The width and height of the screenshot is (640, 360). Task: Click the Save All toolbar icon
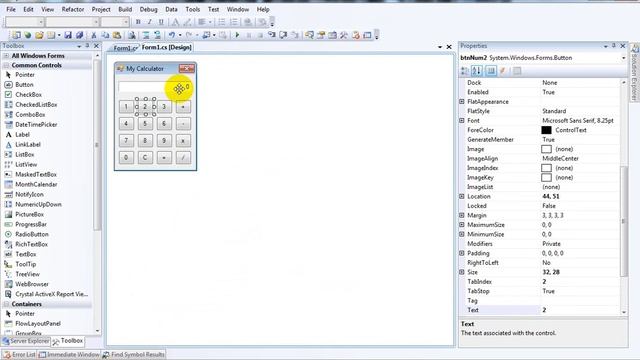[80, 35]
